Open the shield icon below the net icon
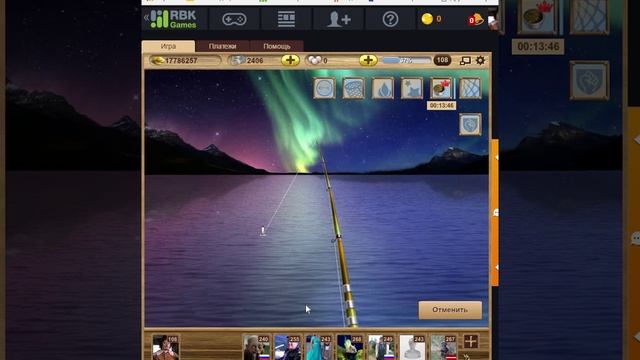The image size is (640, 360). pyautogui.click(x=470, y=124)
